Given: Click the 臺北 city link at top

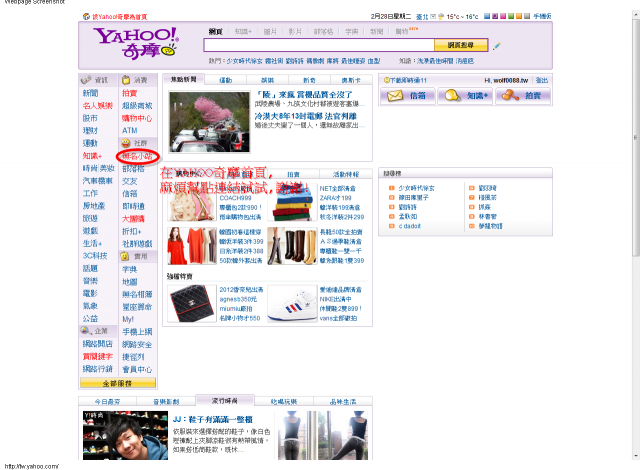Looking at the screenshot, I should click(422, 17).
